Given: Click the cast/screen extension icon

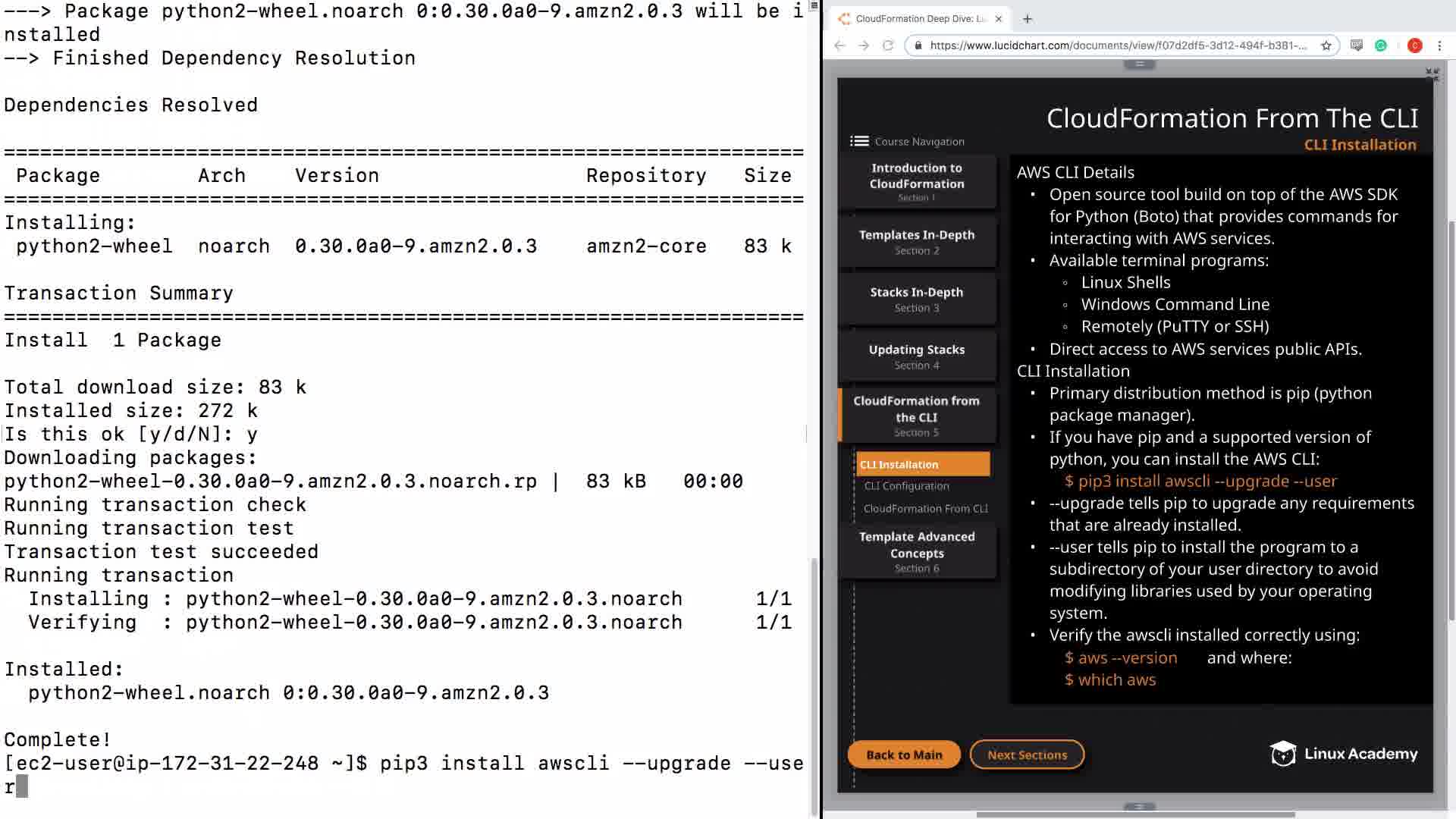Looking at the screenshot, I should [1357, 45].
